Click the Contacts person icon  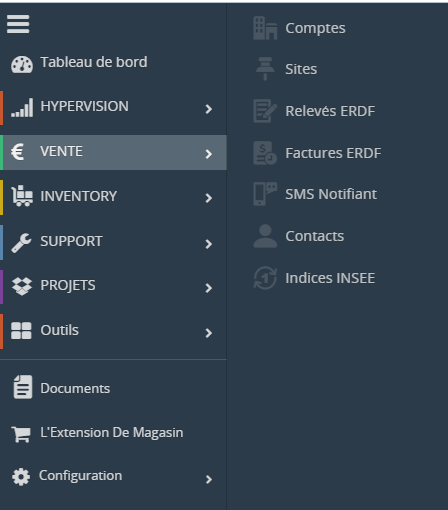click(x=265, y=236)
